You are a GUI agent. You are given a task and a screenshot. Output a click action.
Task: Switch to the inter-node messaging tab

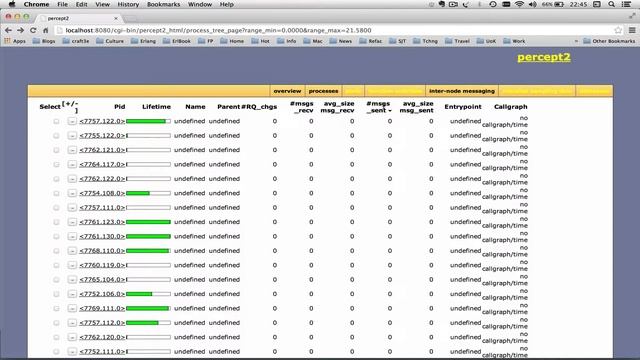462,91
